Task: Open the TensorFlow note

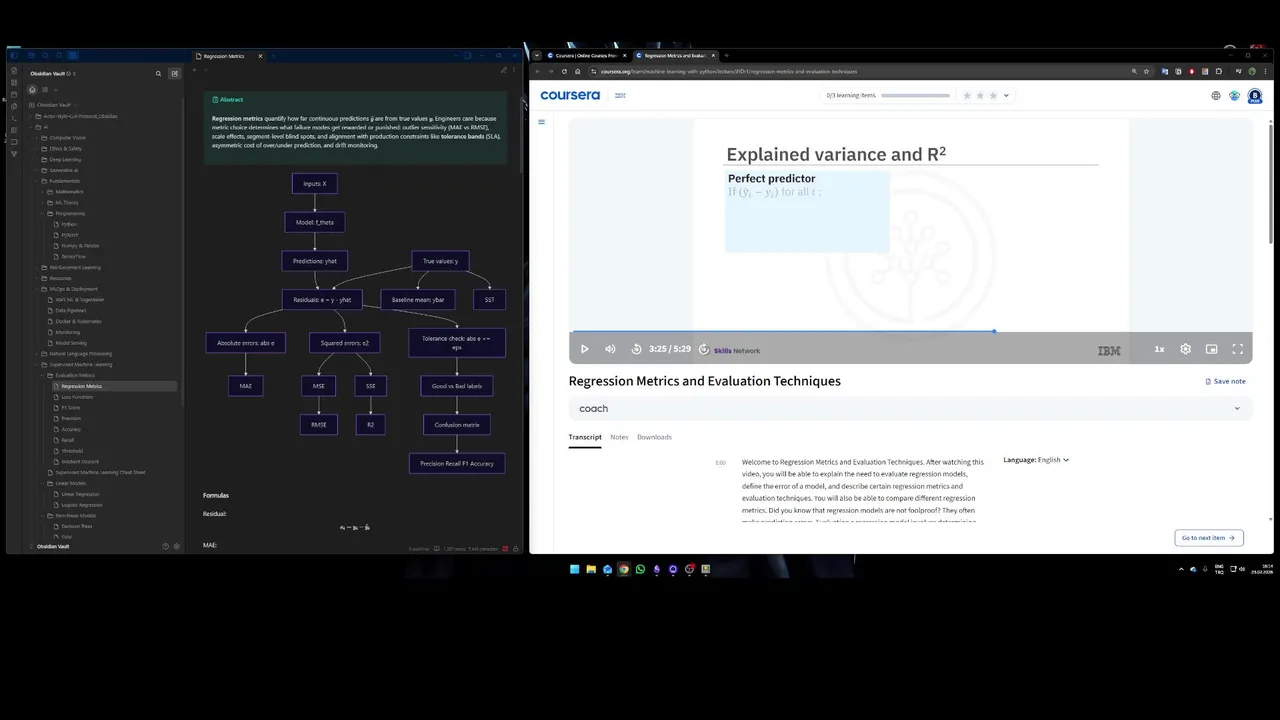Action: coord(72,256)
